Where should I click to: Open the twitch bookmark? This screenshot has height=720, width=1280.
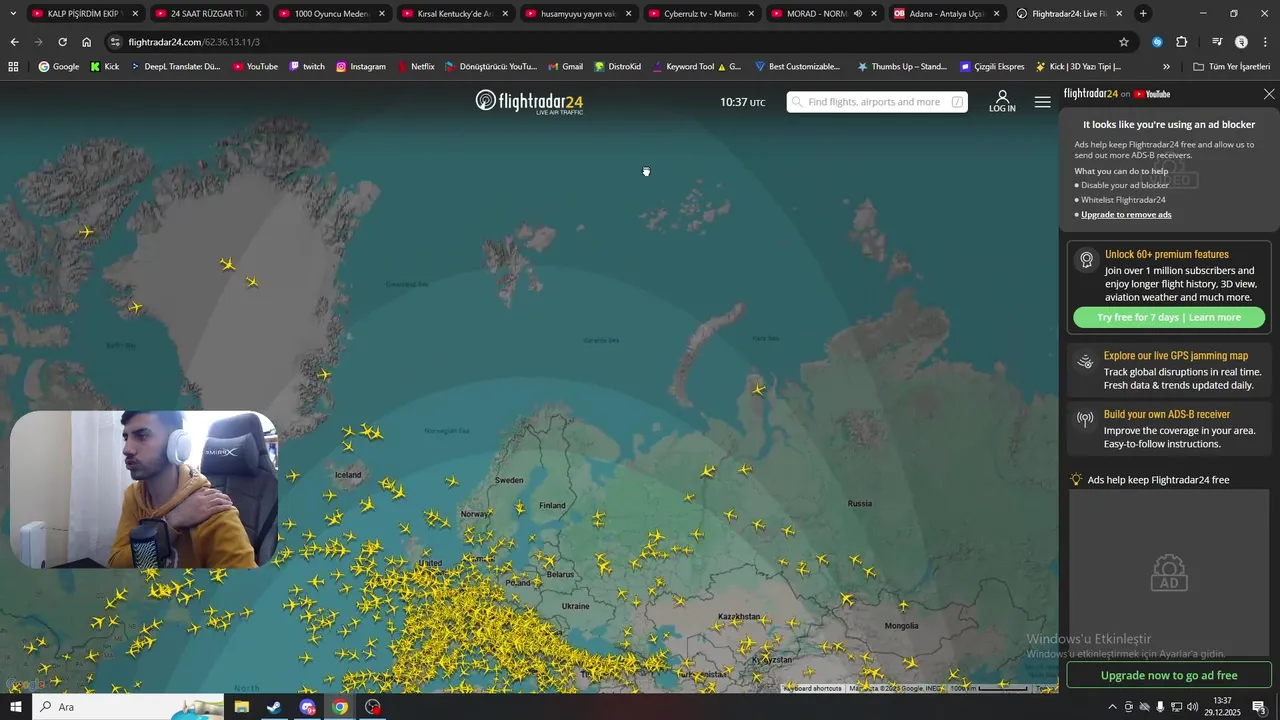tap(307, 67)
